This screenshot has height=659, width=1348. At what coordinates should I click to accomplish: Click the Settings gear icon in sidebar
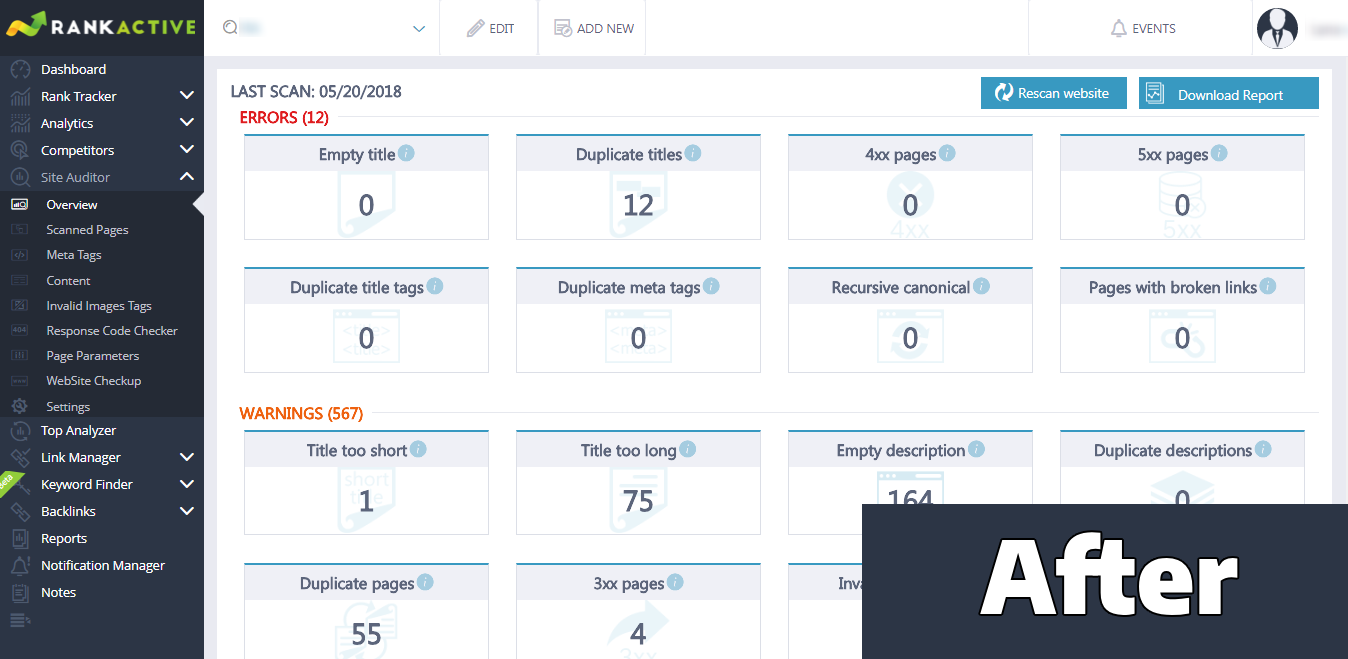tap(20, 406)
